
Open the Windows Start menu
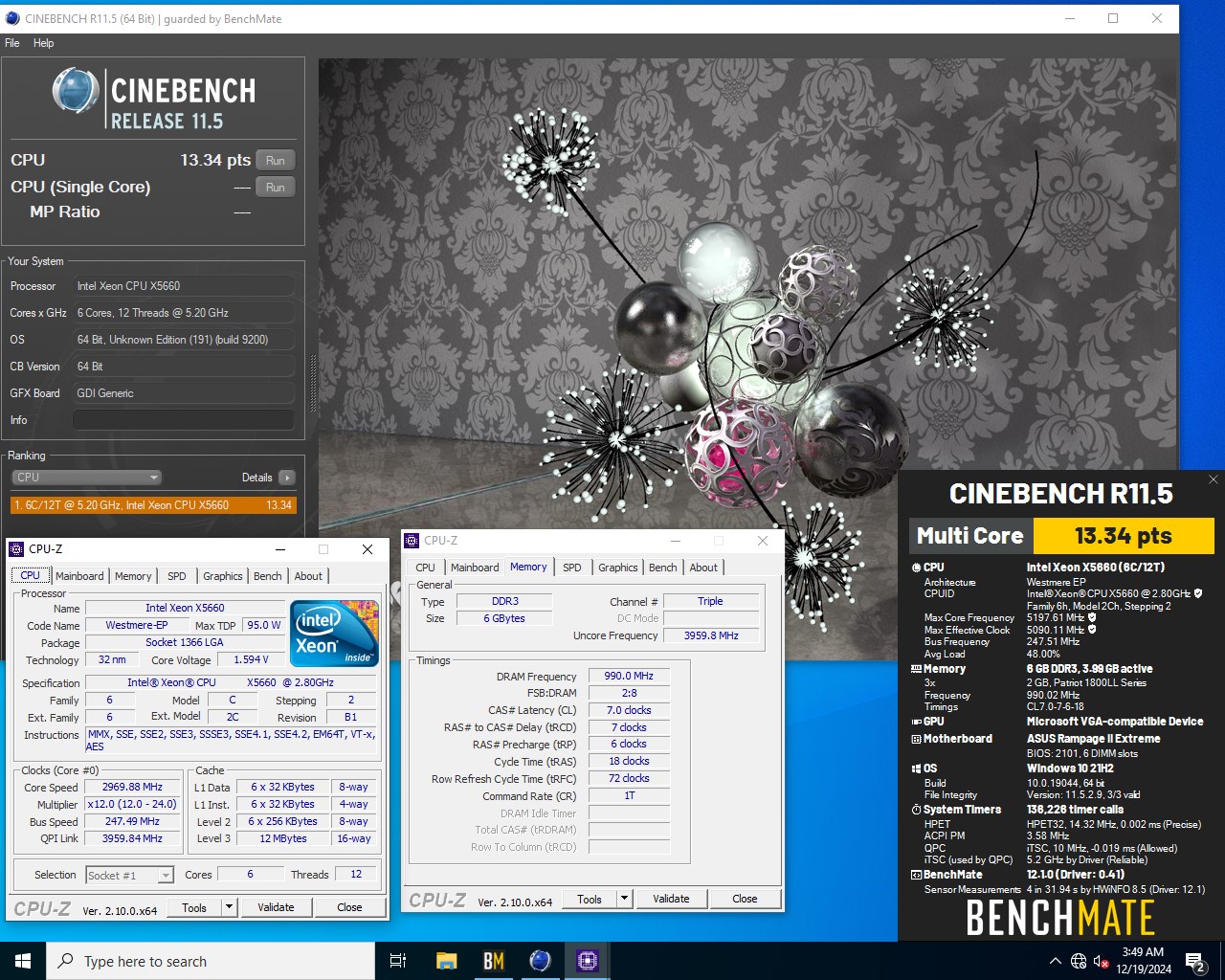pyautogui.click(x=23, y=961)
